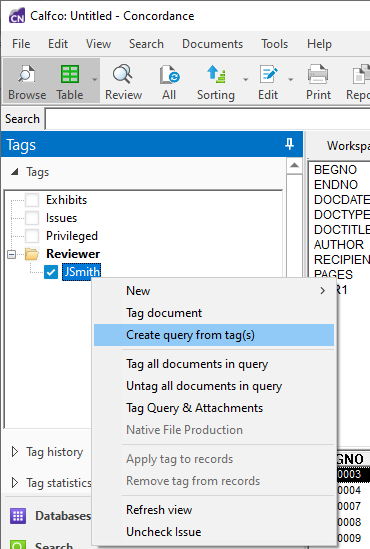Pin the Tags panel
This screenshot has height=549, width=370.
(x=289, y=144)
